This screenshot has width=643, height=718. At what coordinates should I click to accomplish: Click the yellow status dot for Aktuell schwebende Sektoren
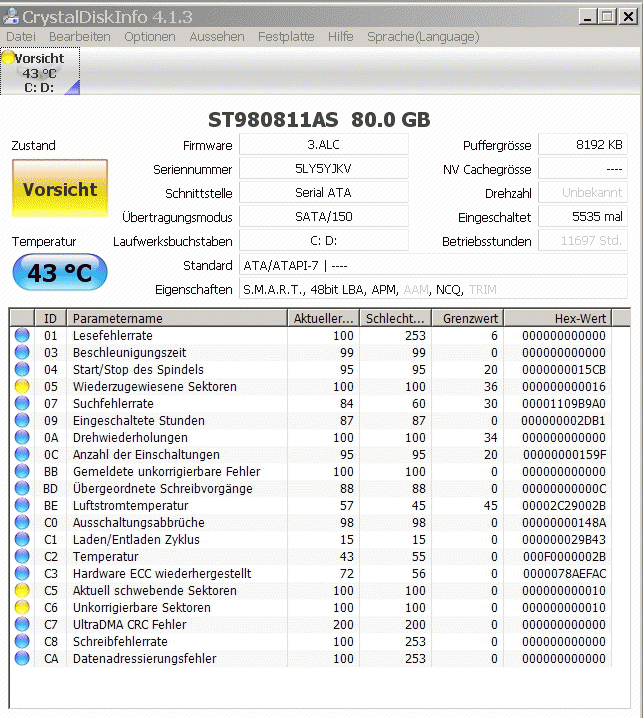pyautogui.click(x=22, y=590)
